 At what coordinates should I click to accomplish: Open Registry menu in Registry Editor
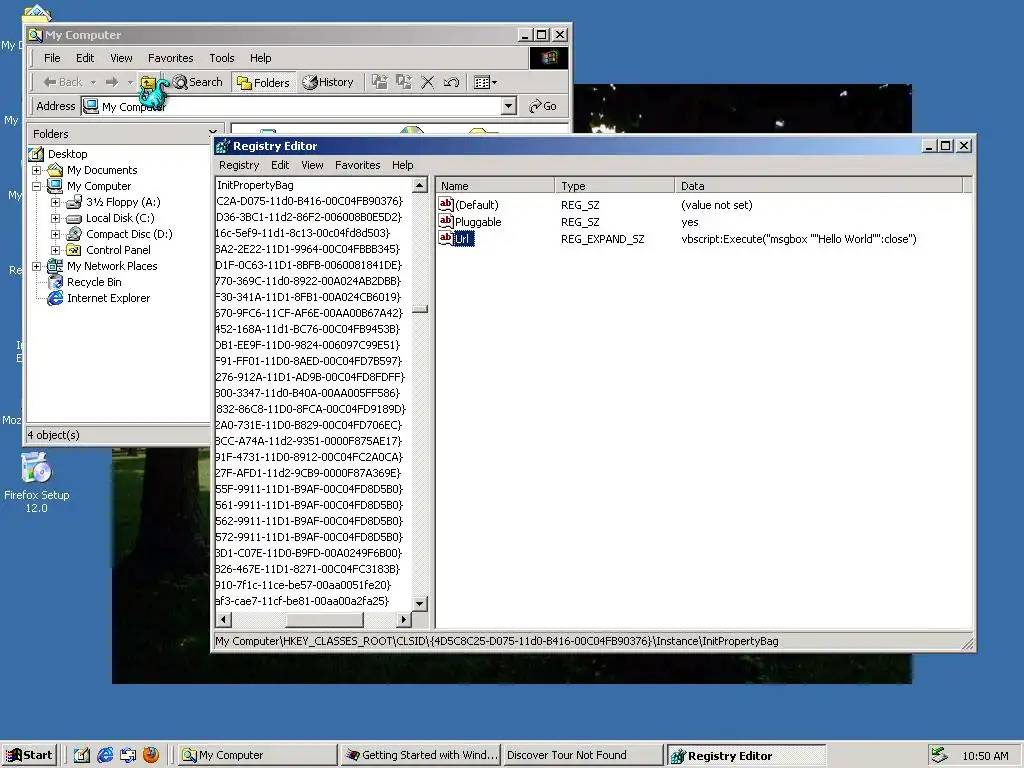click(x=239, y=165)
